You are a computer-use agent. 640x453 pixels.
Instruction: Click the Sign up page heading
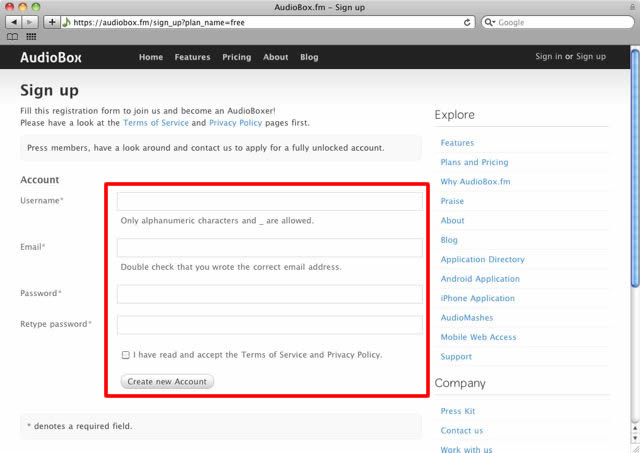click(49, 90)
